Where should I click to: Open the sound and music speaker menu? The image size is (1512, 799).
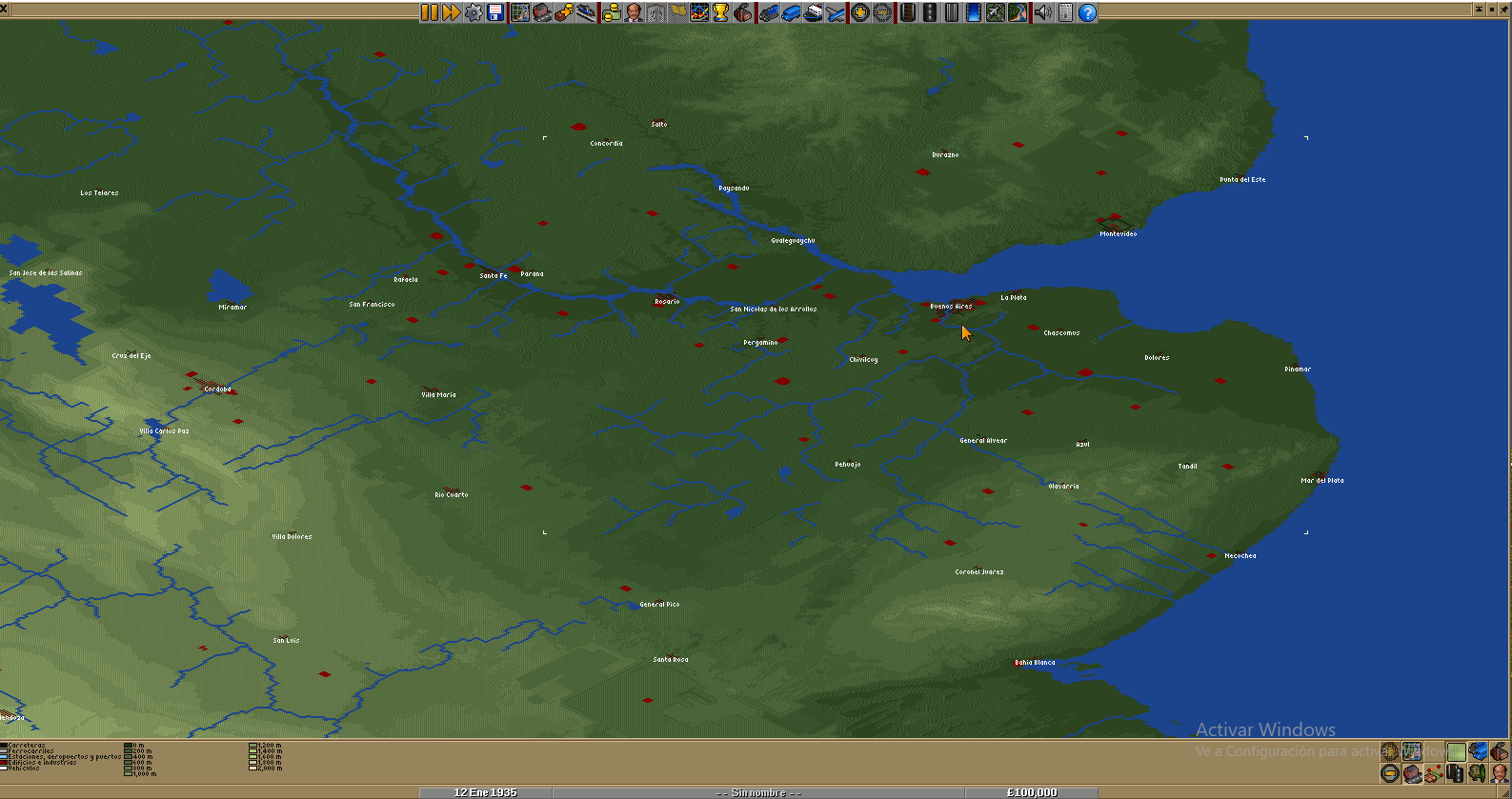point(1042,12)
